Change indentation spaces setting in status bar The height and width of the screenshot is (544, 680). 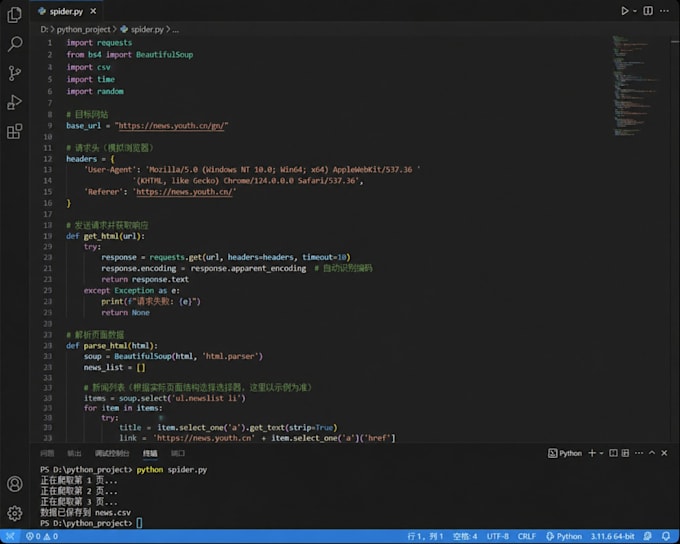[465, 537]
